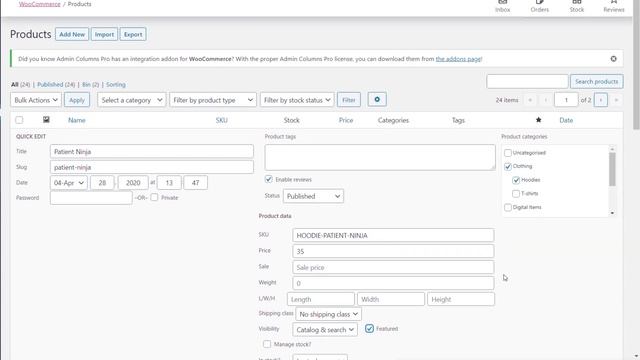Click the Password field
This screenshot has height=360, width=640.
91,198
